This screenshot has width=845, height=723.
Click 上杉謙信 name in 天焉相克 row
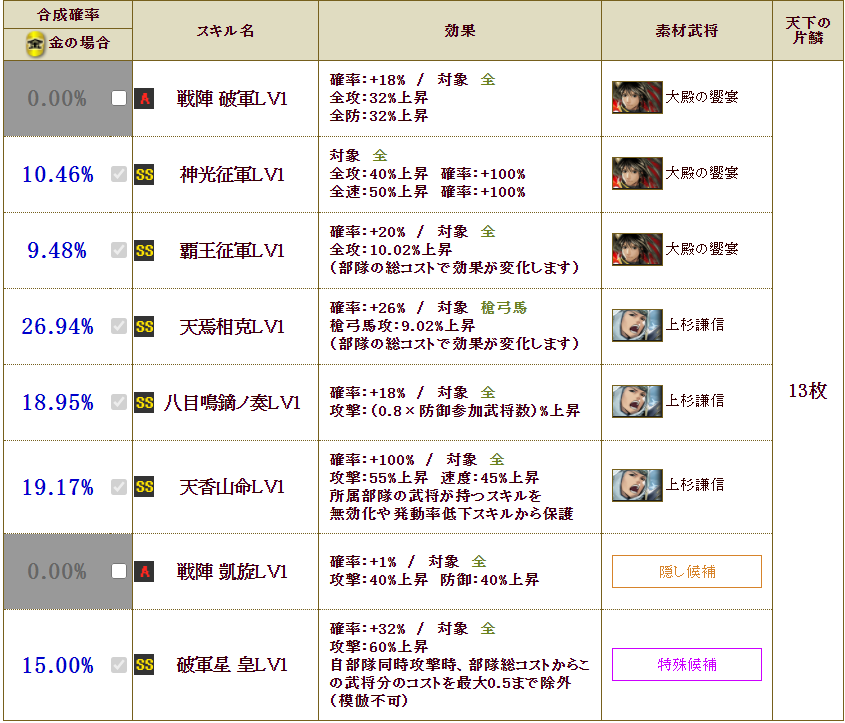click(695, 325)
